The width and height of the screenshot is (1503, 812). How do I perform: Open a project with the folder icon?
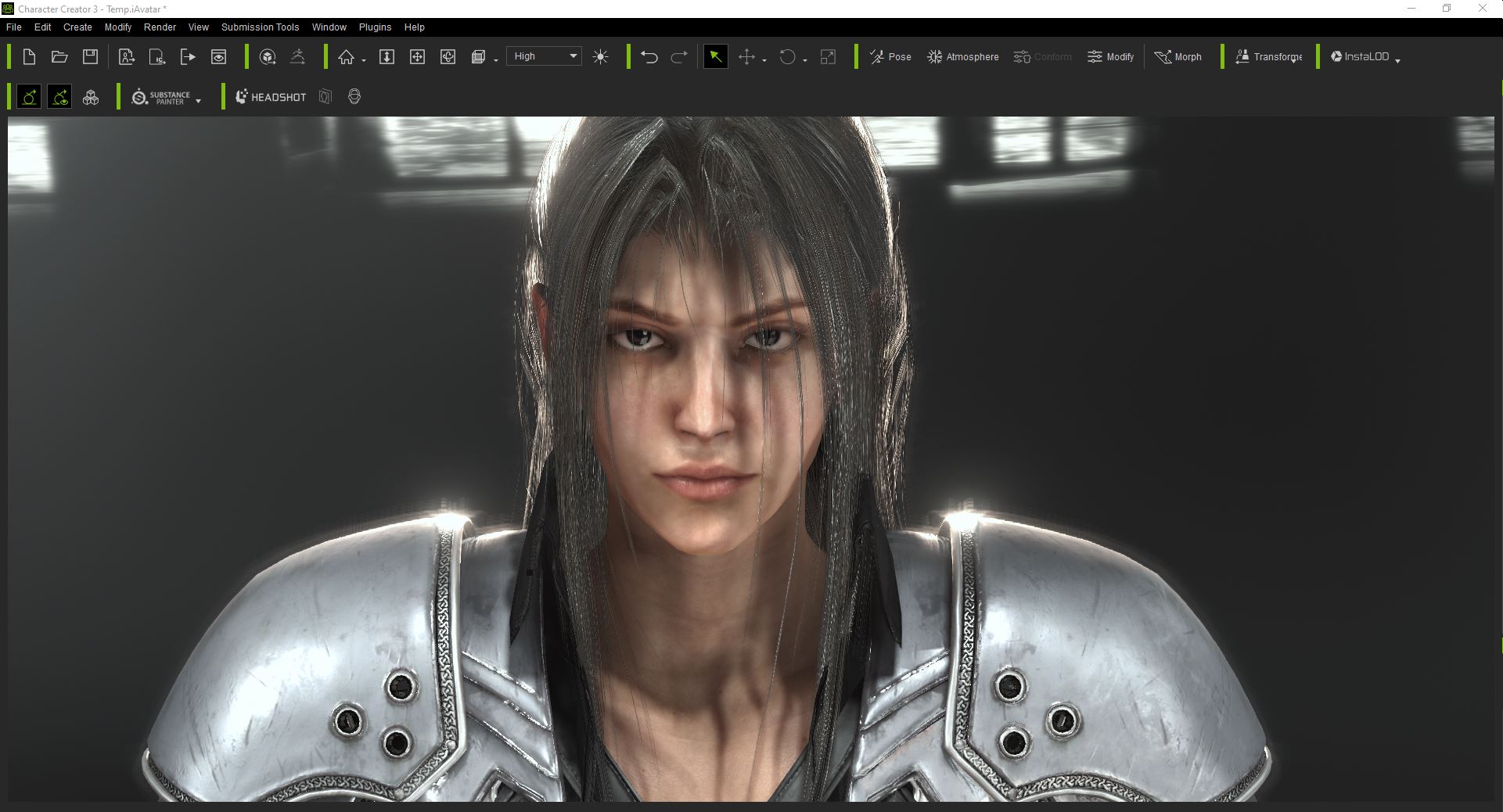tap(59, 56)
